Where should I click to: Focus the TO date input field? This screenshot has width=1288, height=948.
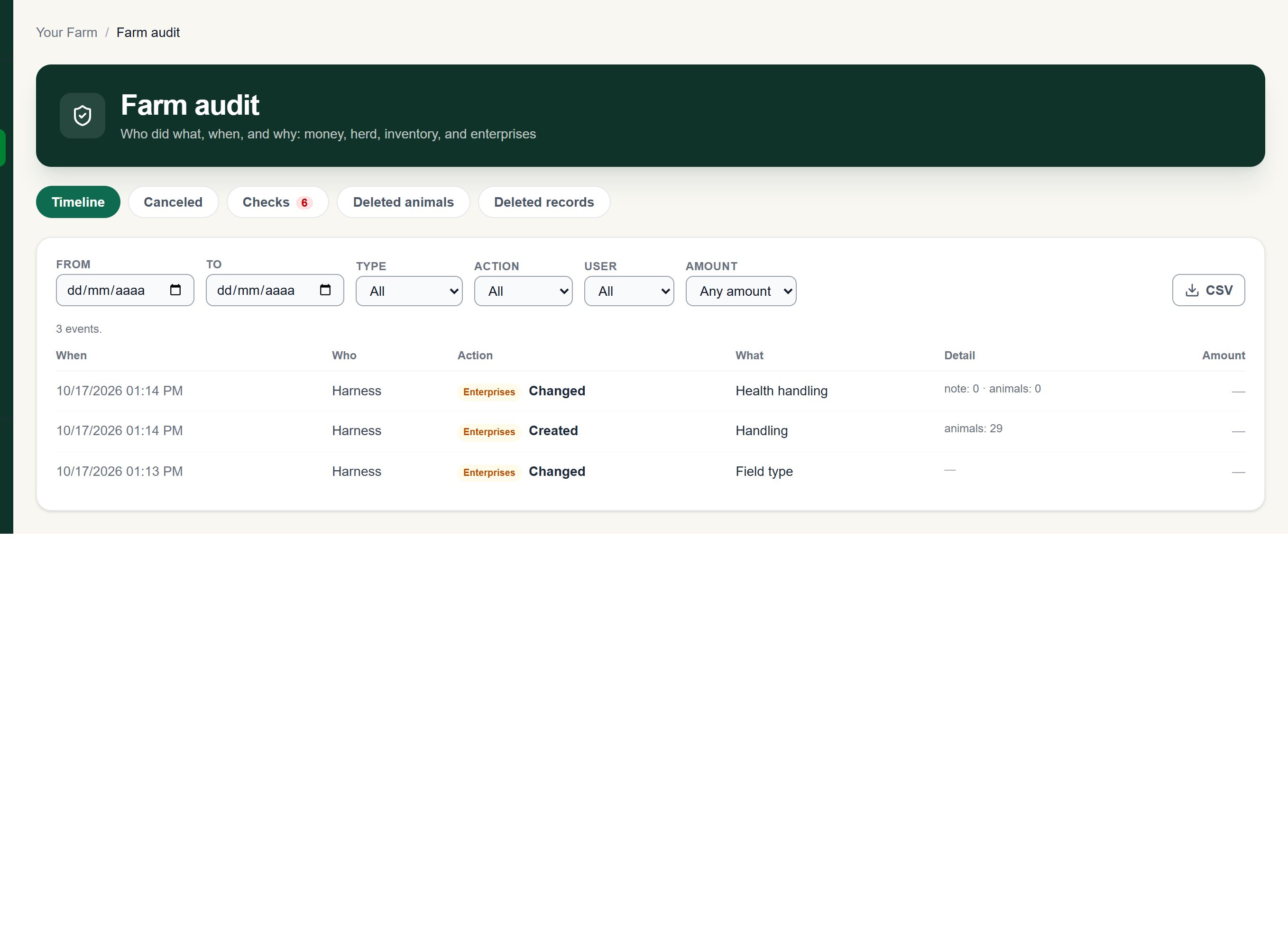tap(275, 290)
